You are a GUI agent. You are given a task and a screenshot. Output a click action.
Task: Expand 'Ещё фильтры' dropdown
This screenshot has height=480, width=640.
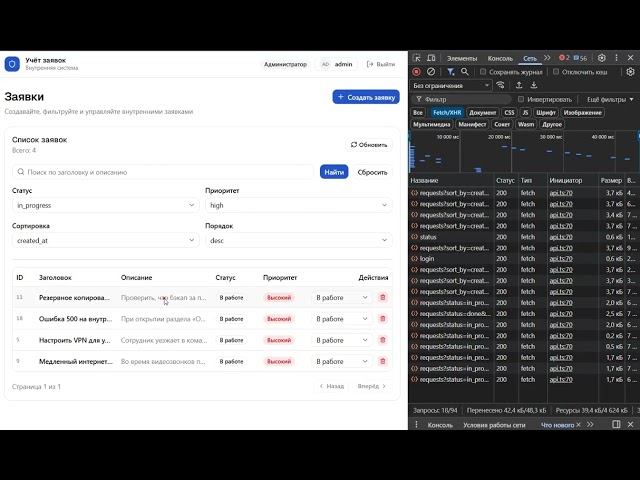tap(610, 99)
